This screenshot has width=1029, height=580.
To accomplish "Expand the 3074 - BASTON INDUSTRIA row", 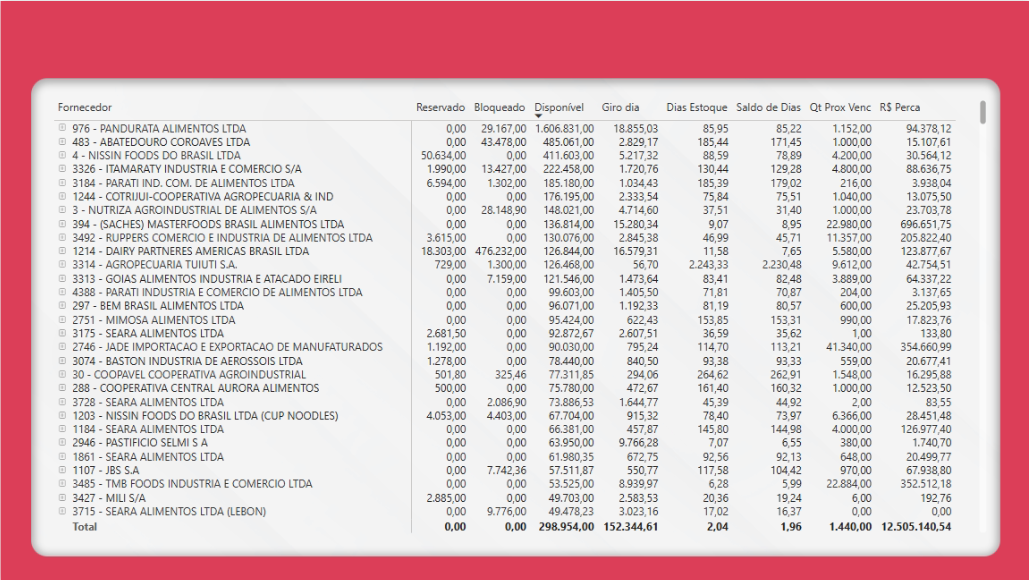I will tap(62, 360).
